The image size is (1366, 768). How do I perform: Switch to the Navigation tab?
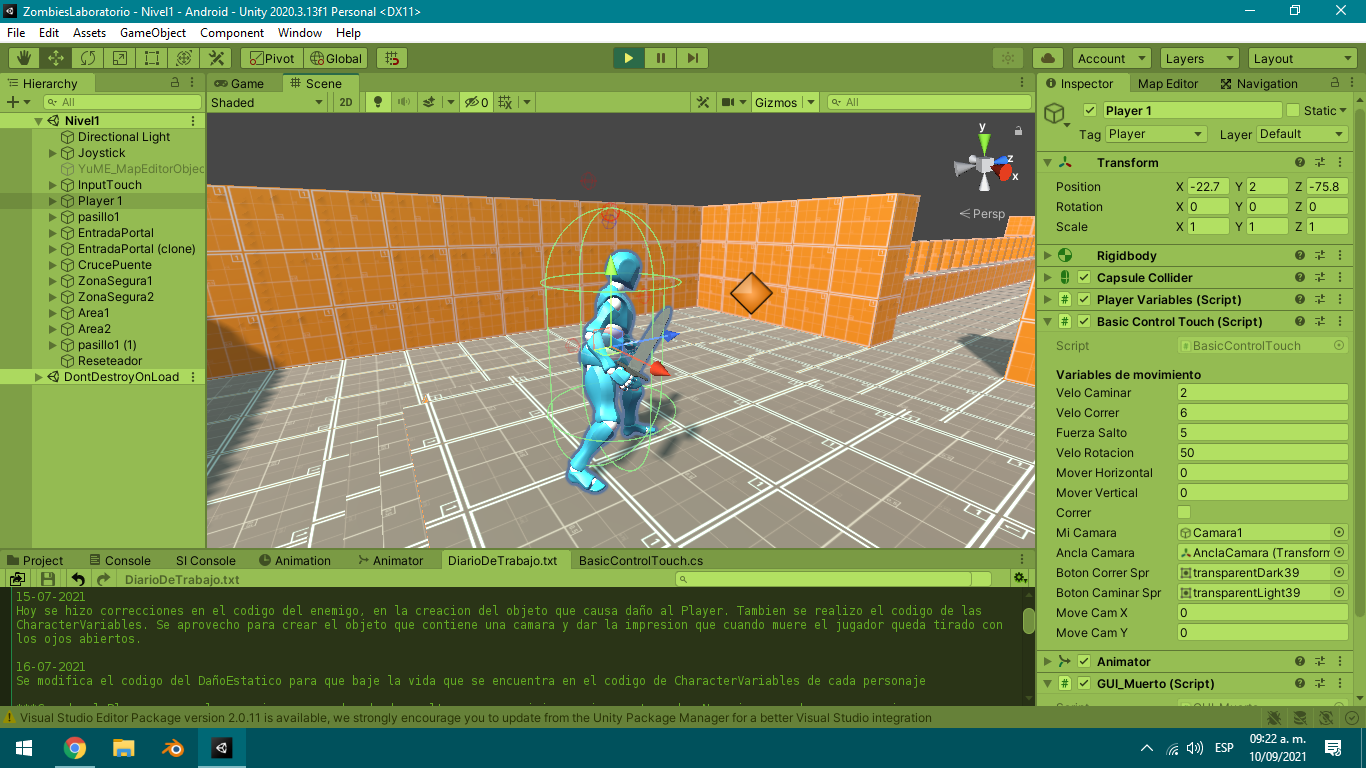(1258, 84)
